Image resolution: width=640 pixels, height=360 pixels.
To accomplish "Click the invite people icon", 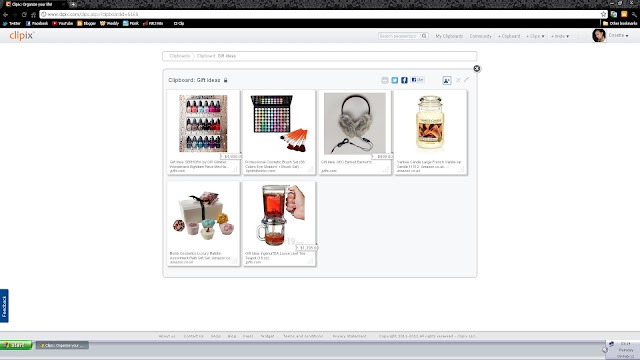I will tap(447, 80).
